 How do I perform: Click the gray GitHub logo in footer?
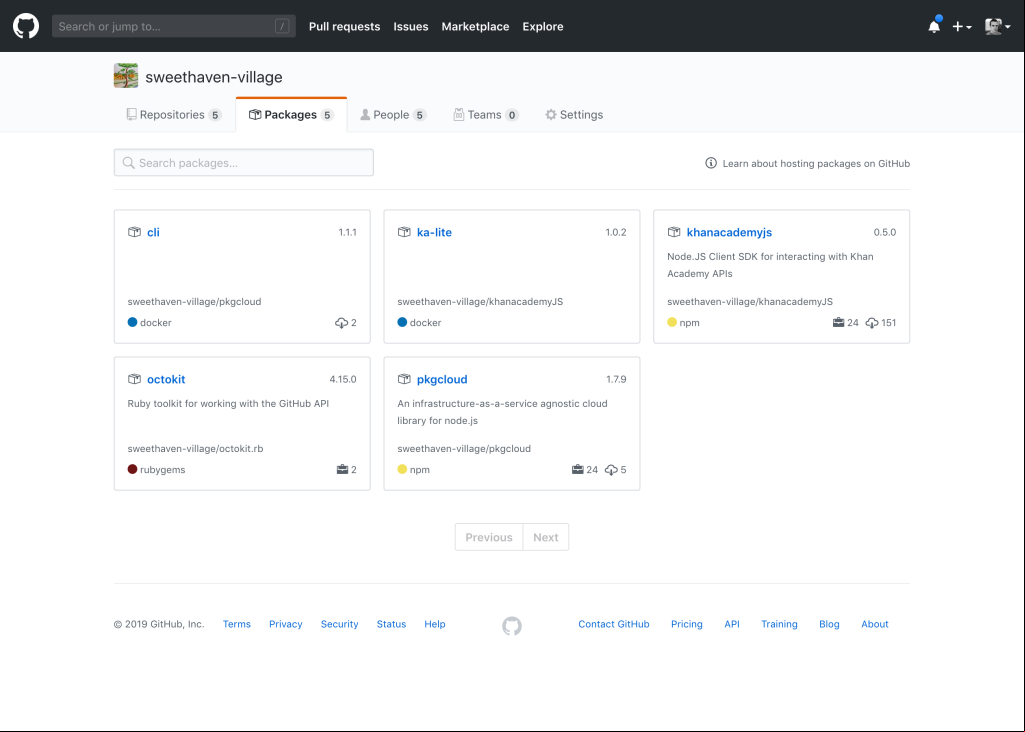512,626
